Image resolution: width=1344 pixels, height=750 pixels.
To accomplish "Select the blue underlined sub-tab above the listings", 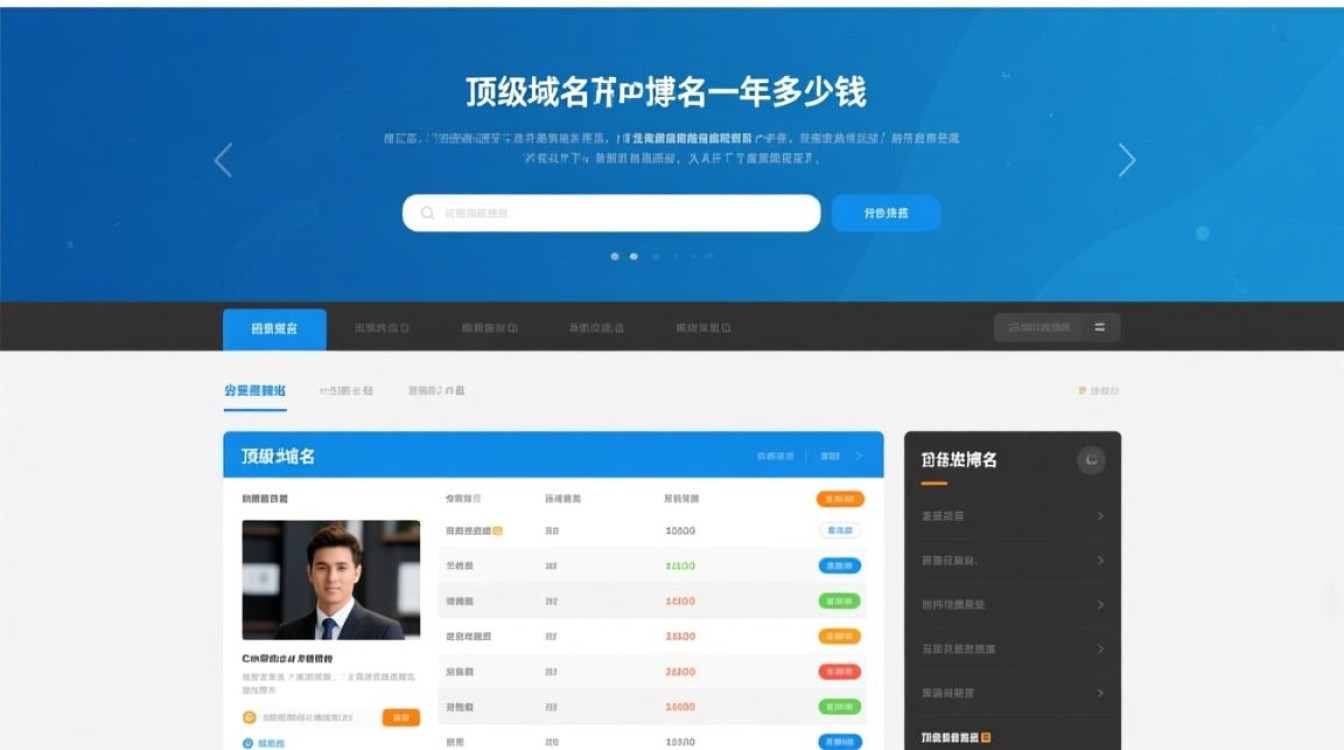I will 253,389.
